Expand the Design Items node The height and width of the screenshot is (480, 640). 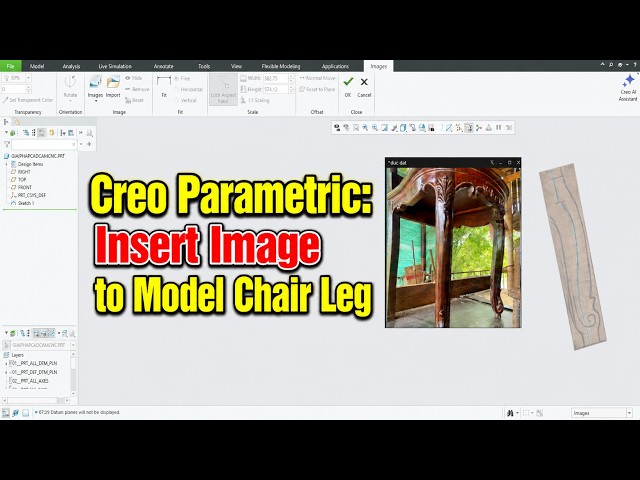coord(7,164)
